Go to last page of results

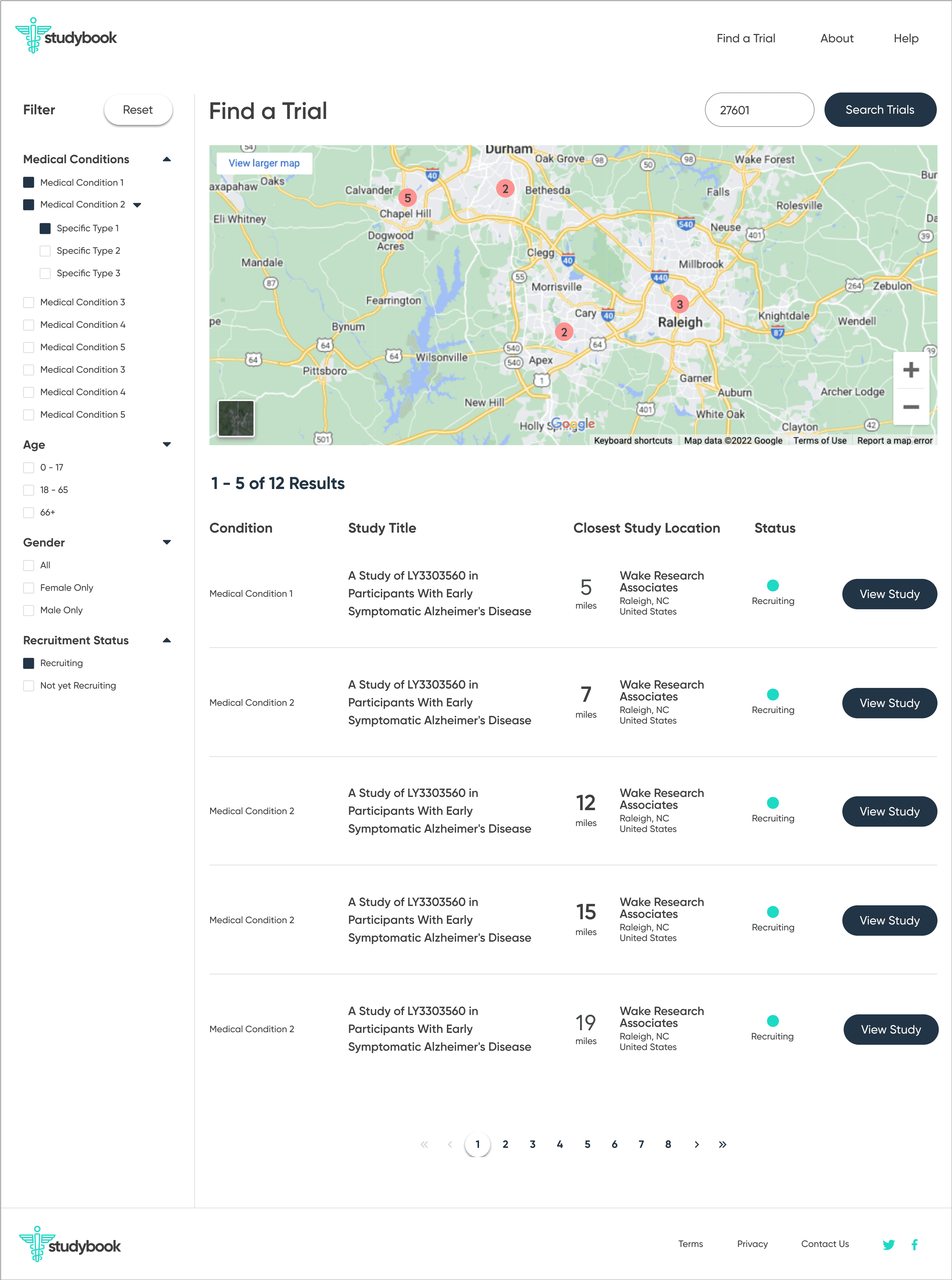723,1144
